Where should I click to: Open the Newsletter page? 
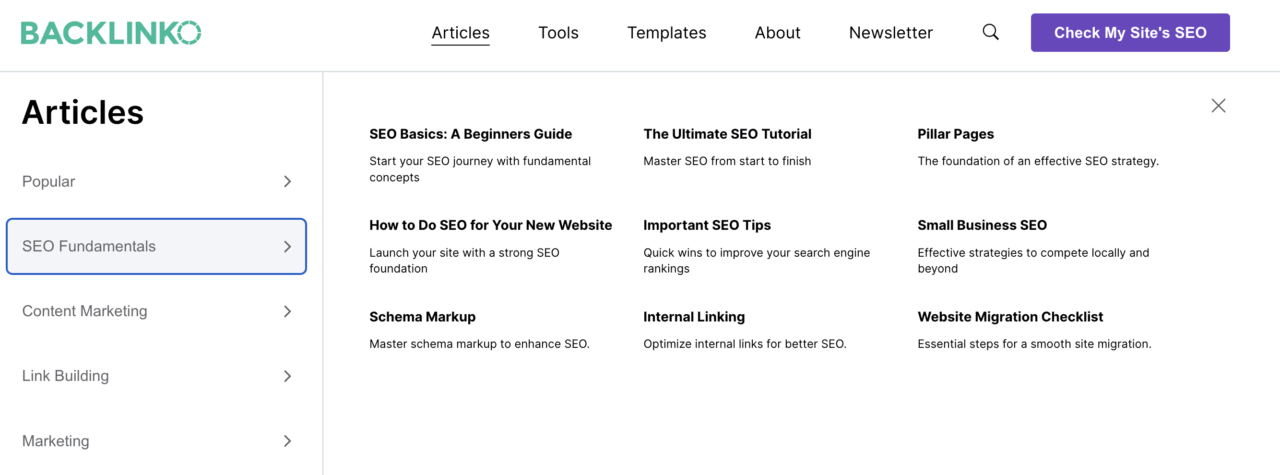(890, 33)
